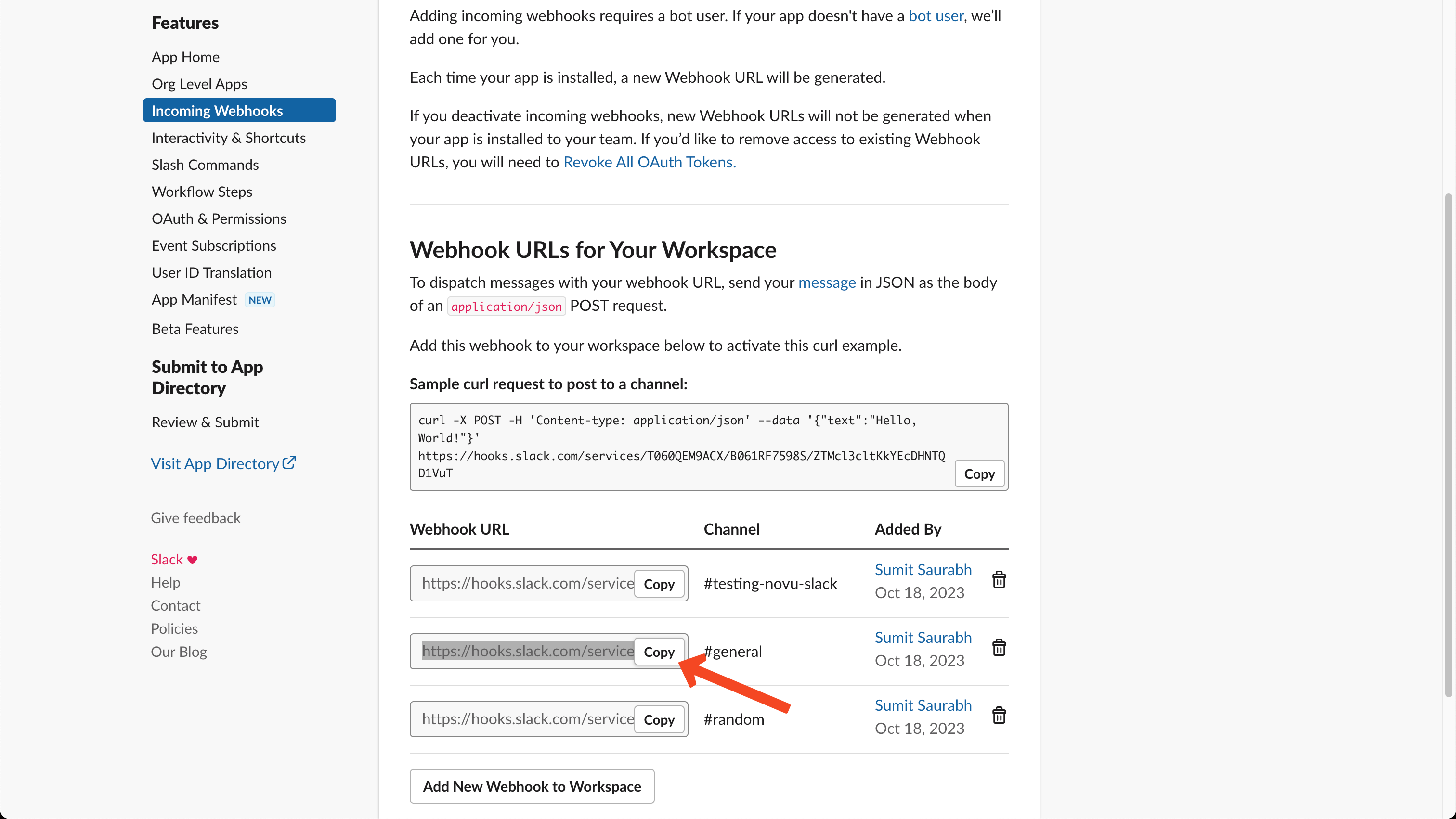
Task: Copy the sample curl request command
Action: coord(979,473)
